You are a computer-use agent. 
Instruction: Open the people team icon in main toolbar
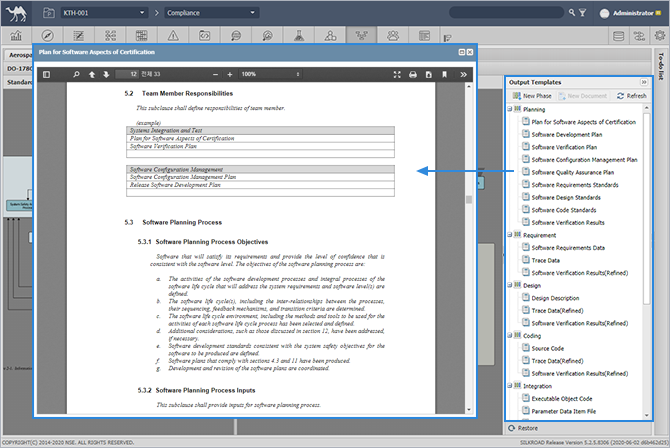click(393, 35)
